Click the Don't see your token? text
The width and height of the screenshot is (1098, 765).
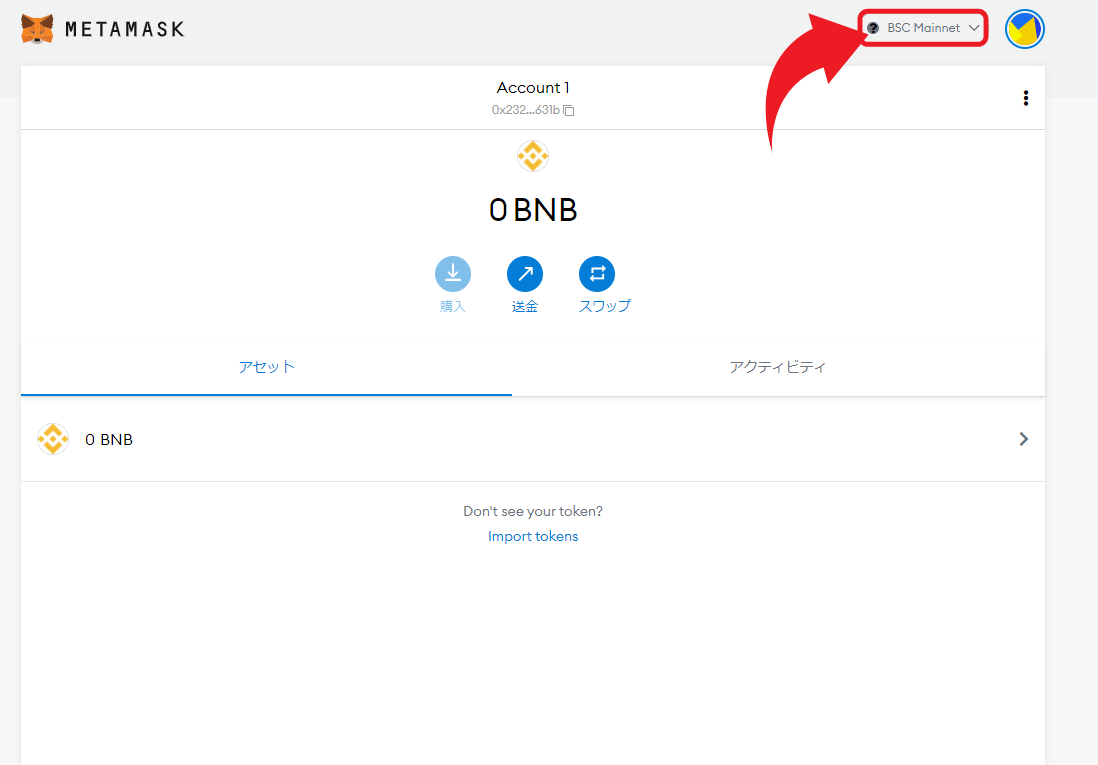click(x=533, y=511)
